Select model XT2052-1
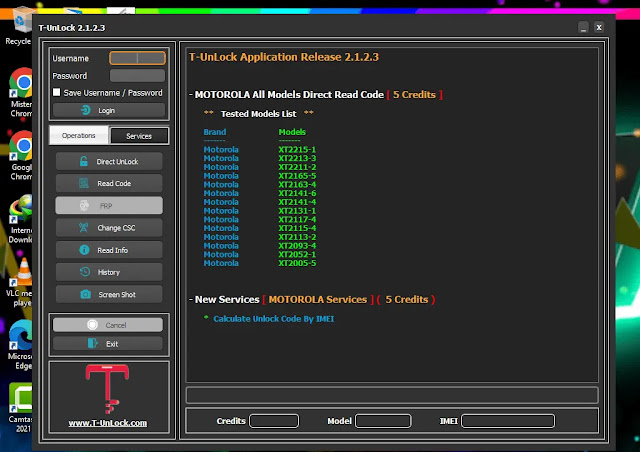This screenshot has height=452, width=640. point(297,254)
